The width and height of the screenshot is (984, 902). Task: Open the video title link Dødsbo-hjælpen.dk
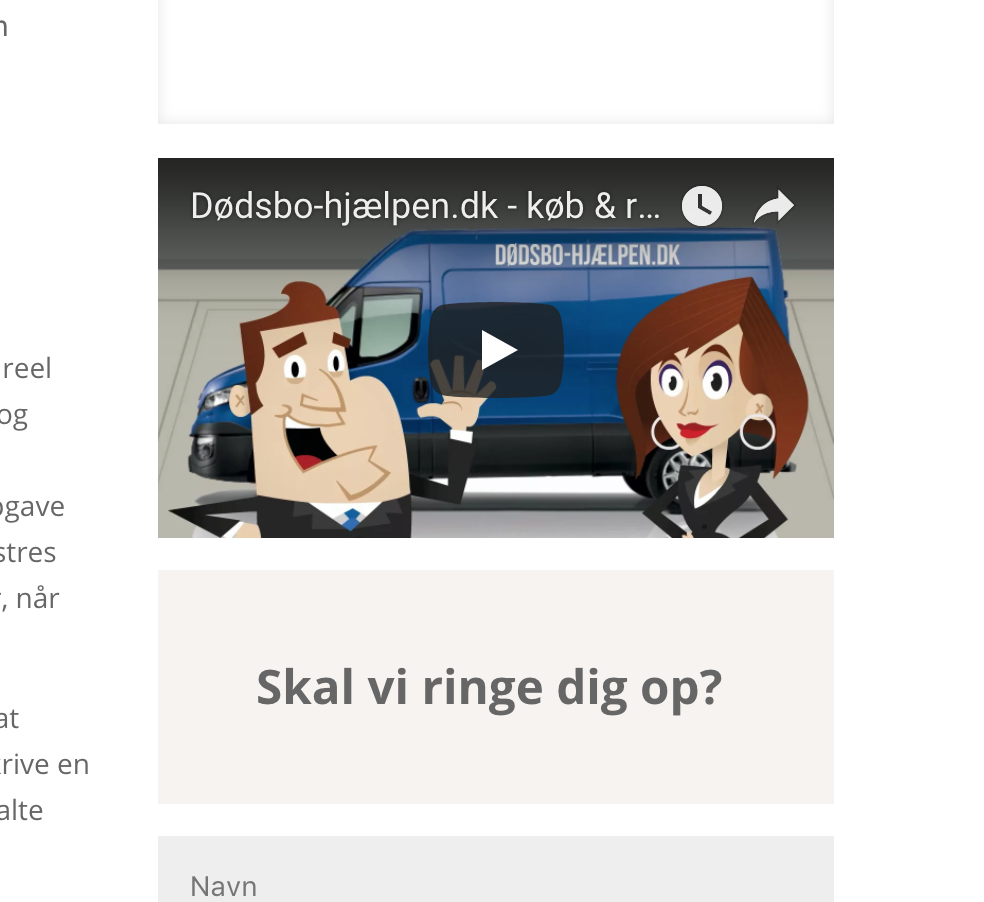pyautogui.click(x=425, y=206)
